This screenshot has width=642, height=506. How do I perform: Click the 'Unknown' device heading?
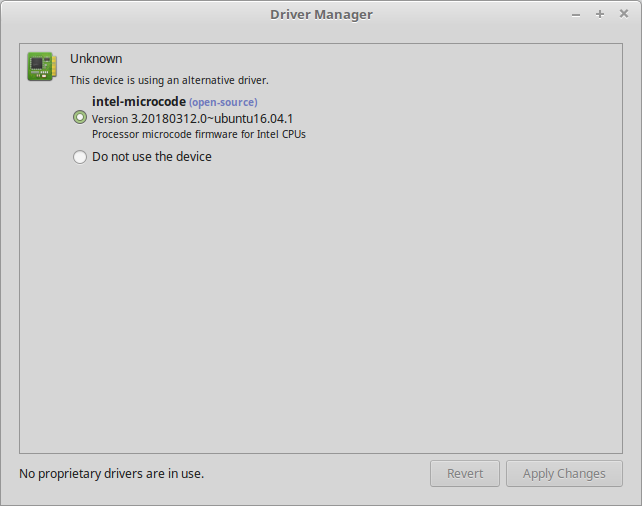(x=96, y=59)
